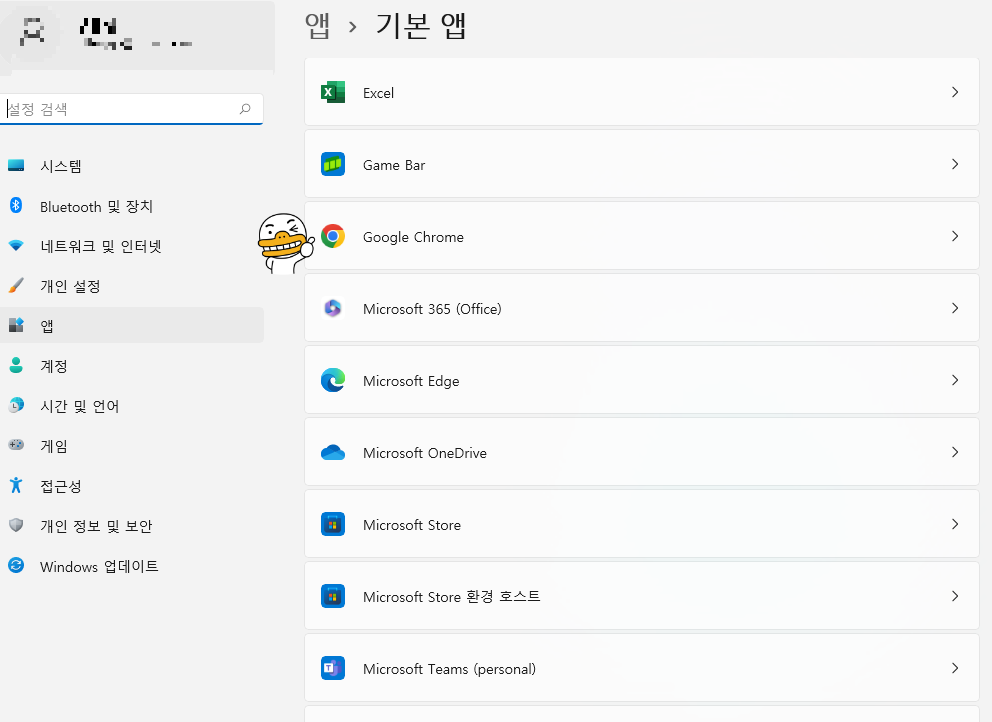Expand the Google Chrome row chevron
This screenshot has height=722, width=992.
click(955, 236)
